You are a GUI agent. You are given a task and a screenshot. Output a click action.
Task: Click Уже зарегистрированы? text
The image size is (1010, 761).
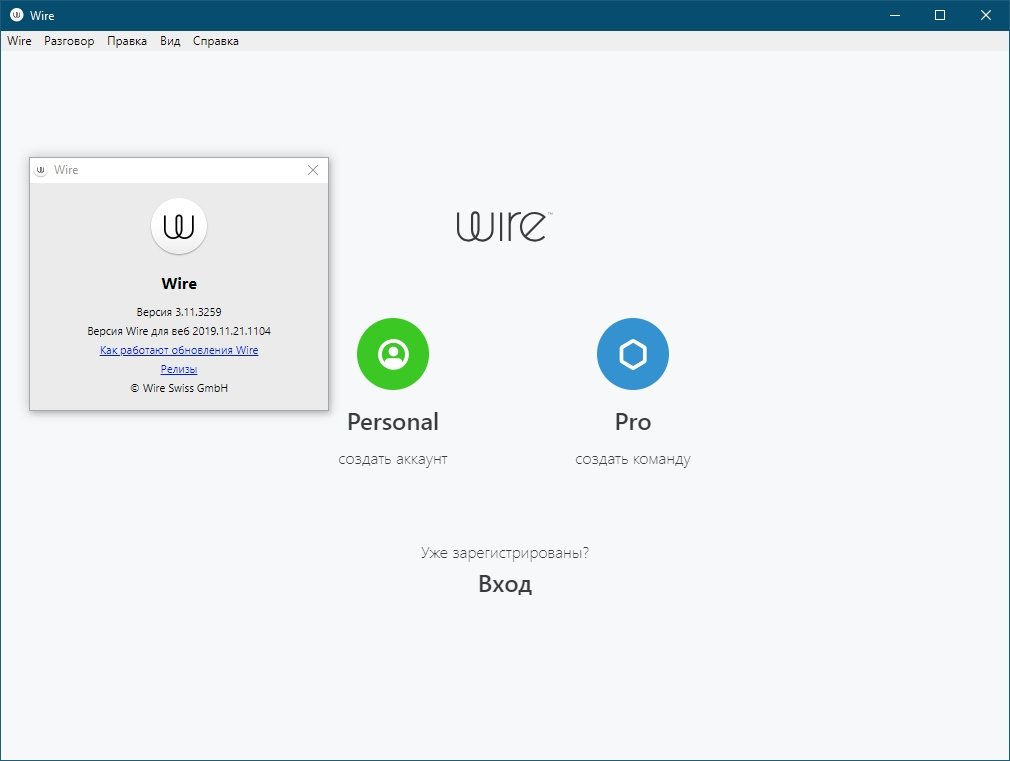(x=505, y=553)
